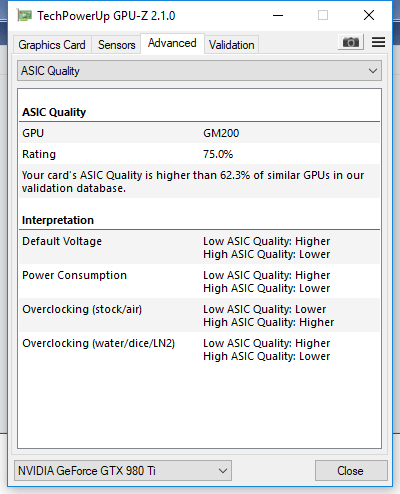Viewport: 400px width, 494px height.
Task: Click the 62.3% validation database sentence
Action: click(x=193, y=181)
